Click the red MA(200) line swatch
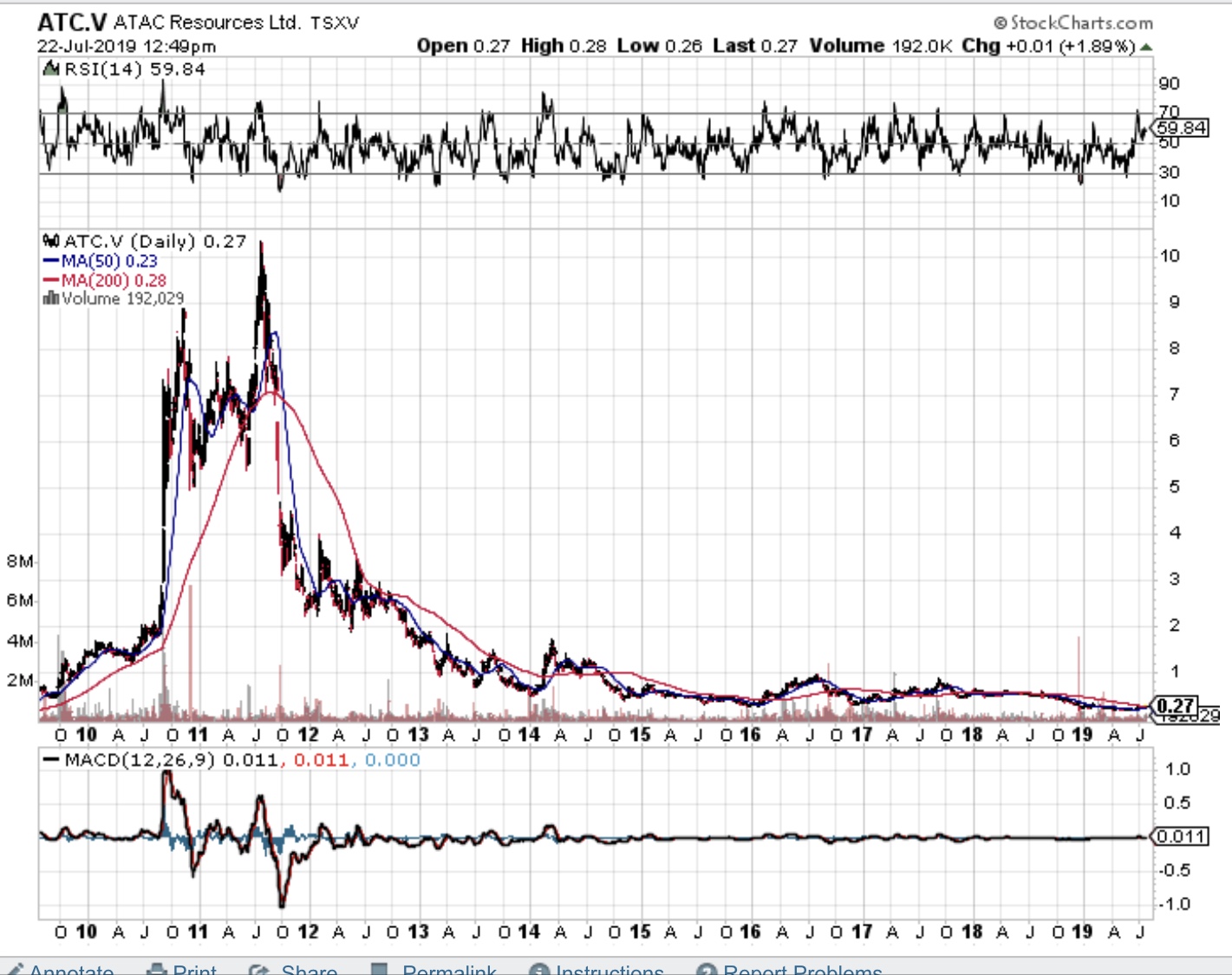Image resolution: width=1232 pixels, height=975 pixels. coord(51,280)
